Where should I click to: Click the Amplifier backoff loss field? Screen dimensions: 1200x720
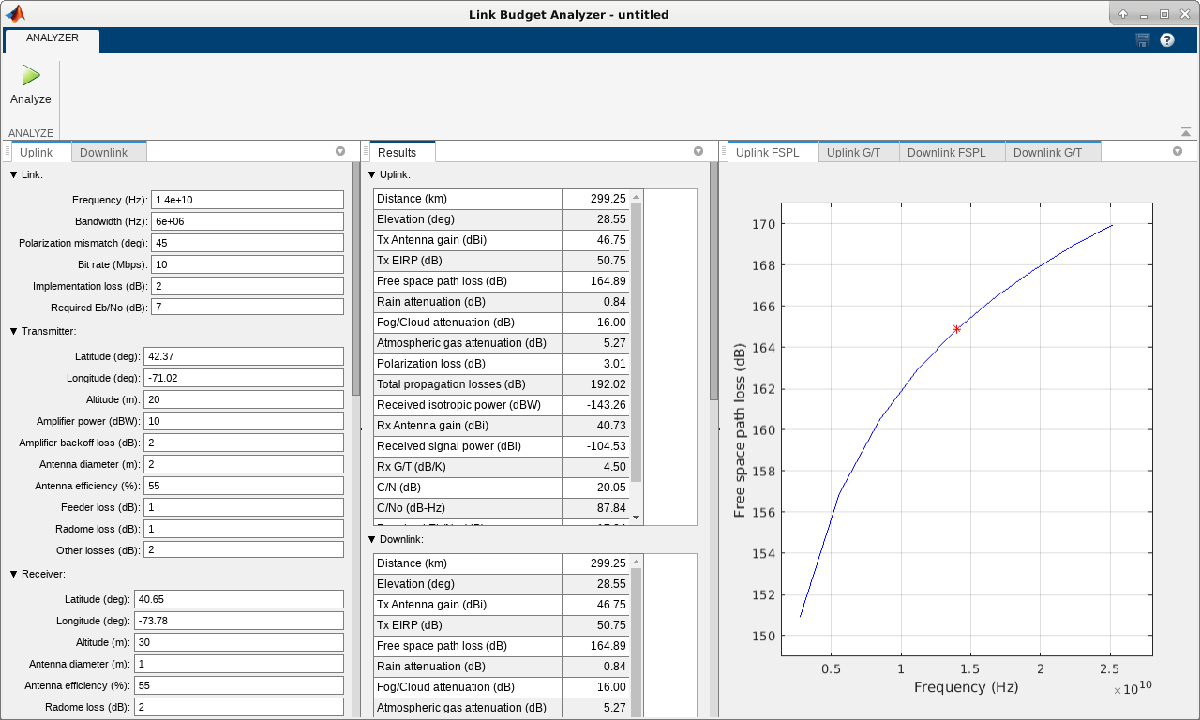click(x=243, y=443)
